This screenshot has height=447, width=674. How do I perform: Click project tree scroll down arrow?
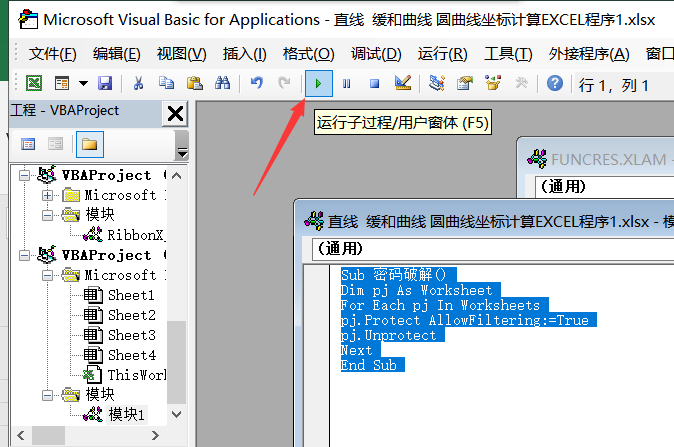pos(176,414)
